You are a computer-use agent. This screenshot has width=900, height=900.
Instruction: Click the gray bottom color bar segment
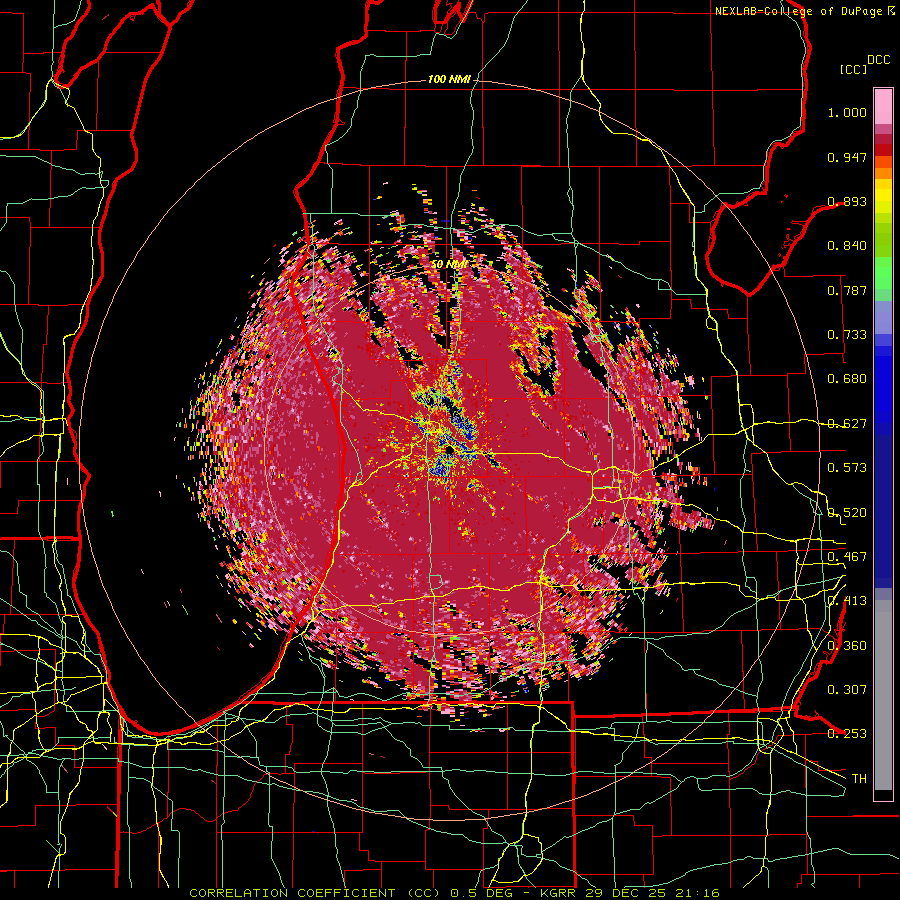point(883,695)
